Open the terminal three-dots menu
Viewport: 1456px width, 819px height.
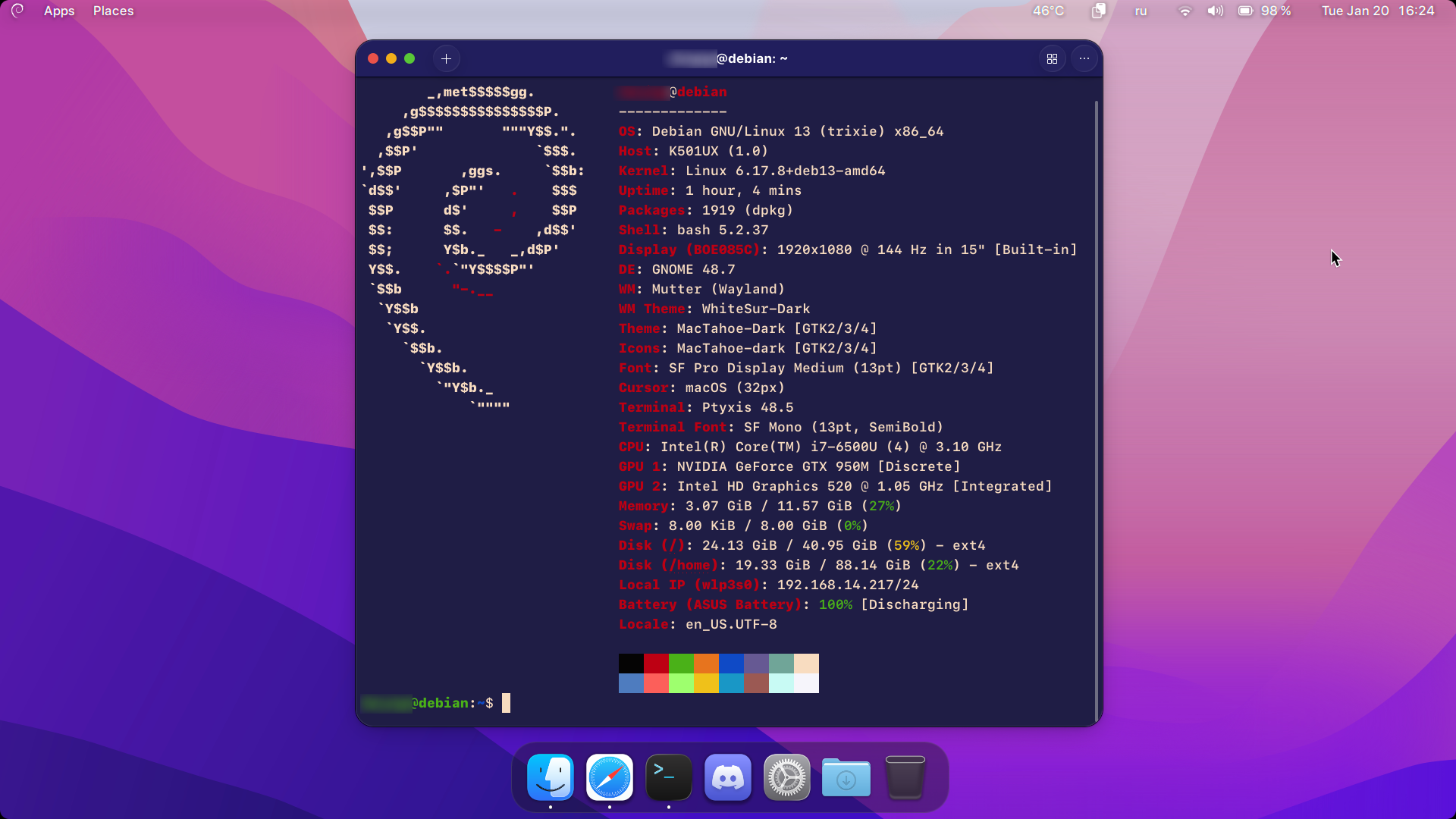pos(1084,58)
